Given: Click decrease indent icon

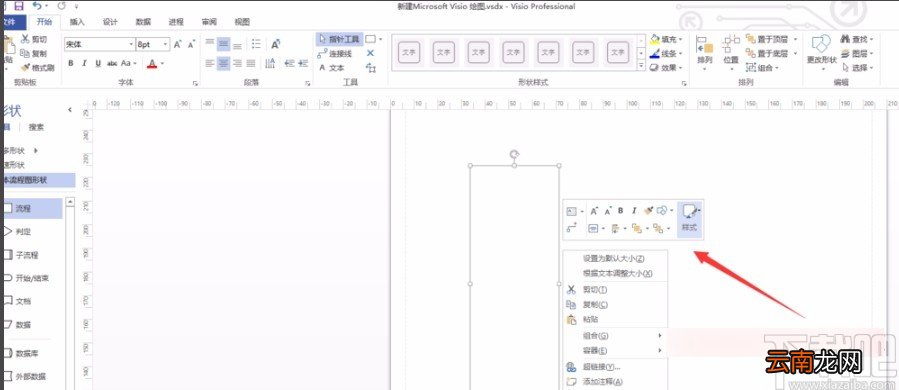Looking at the screenshot, I should coord(289,63).
